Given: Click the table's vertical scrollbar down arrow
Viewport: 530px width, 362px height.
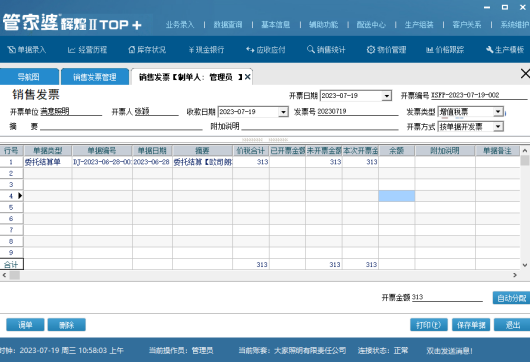Looking at the screenshot, I should point(525,265).
